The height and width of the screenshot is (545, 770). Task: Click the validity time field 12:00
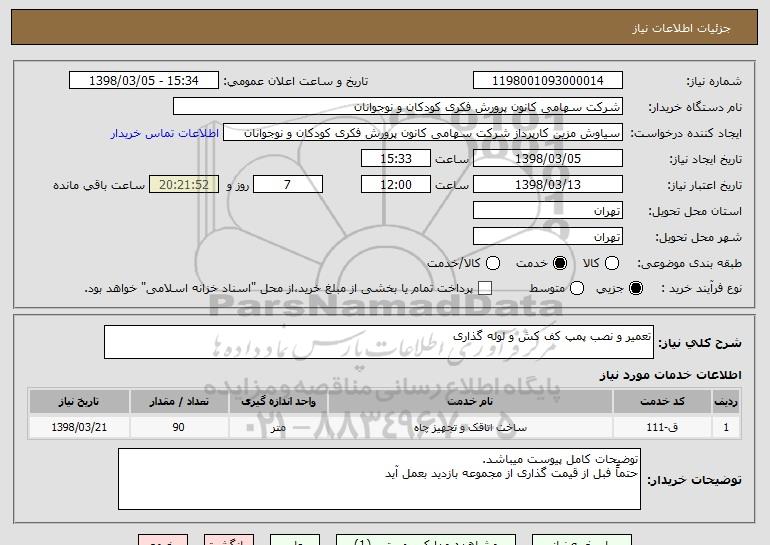[396, 185]
